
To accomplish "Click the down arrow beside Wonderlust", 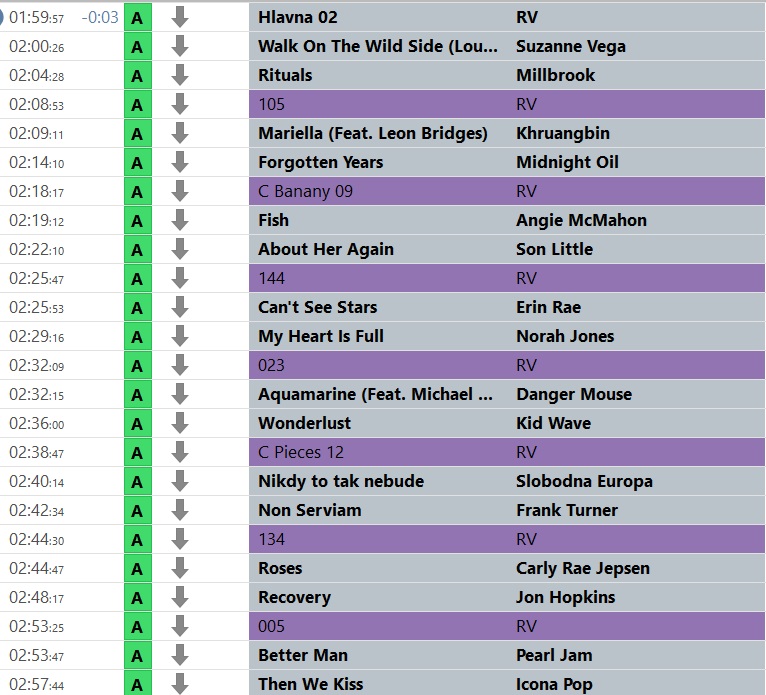I will pos(180,423).
